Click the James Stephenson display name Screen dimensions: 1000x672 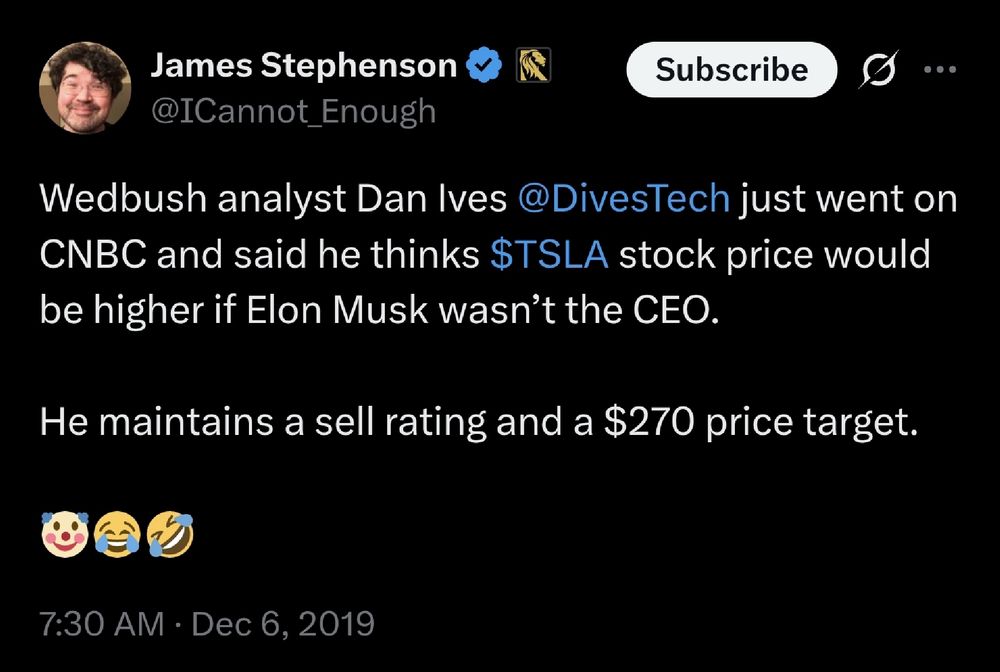click(303, 67)
